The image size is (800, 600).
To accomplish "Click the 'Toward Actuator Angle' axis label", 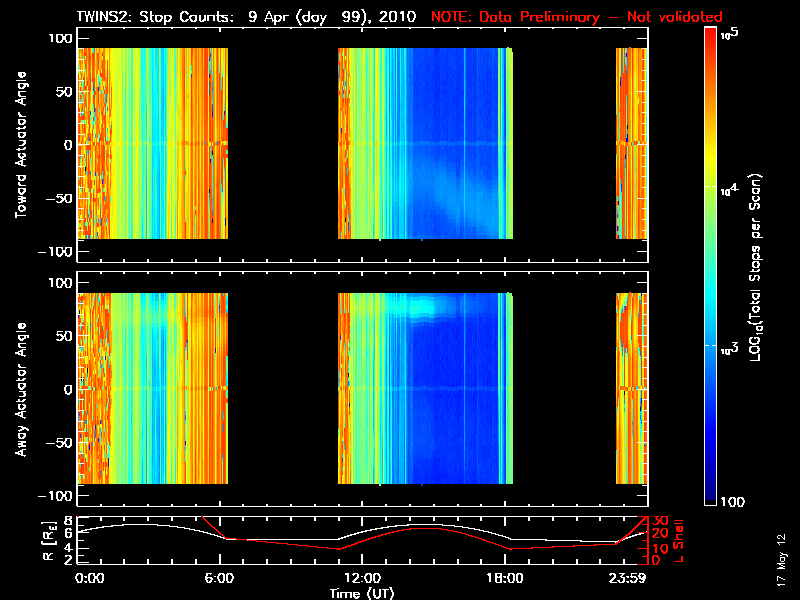I will point(20,146).
